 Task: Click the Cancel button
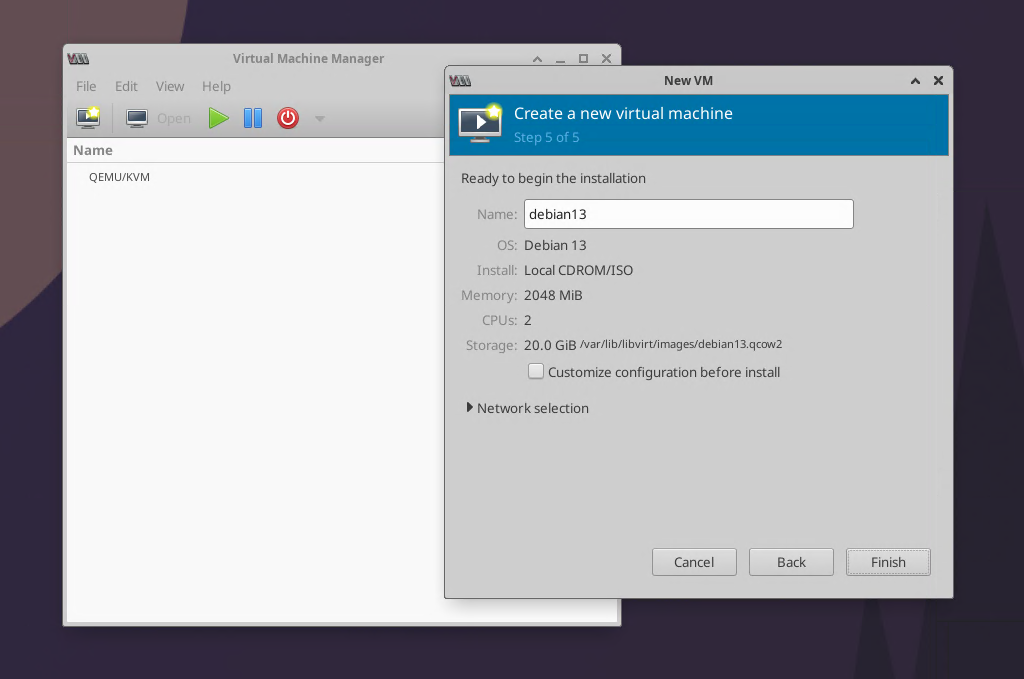point(694,562)
